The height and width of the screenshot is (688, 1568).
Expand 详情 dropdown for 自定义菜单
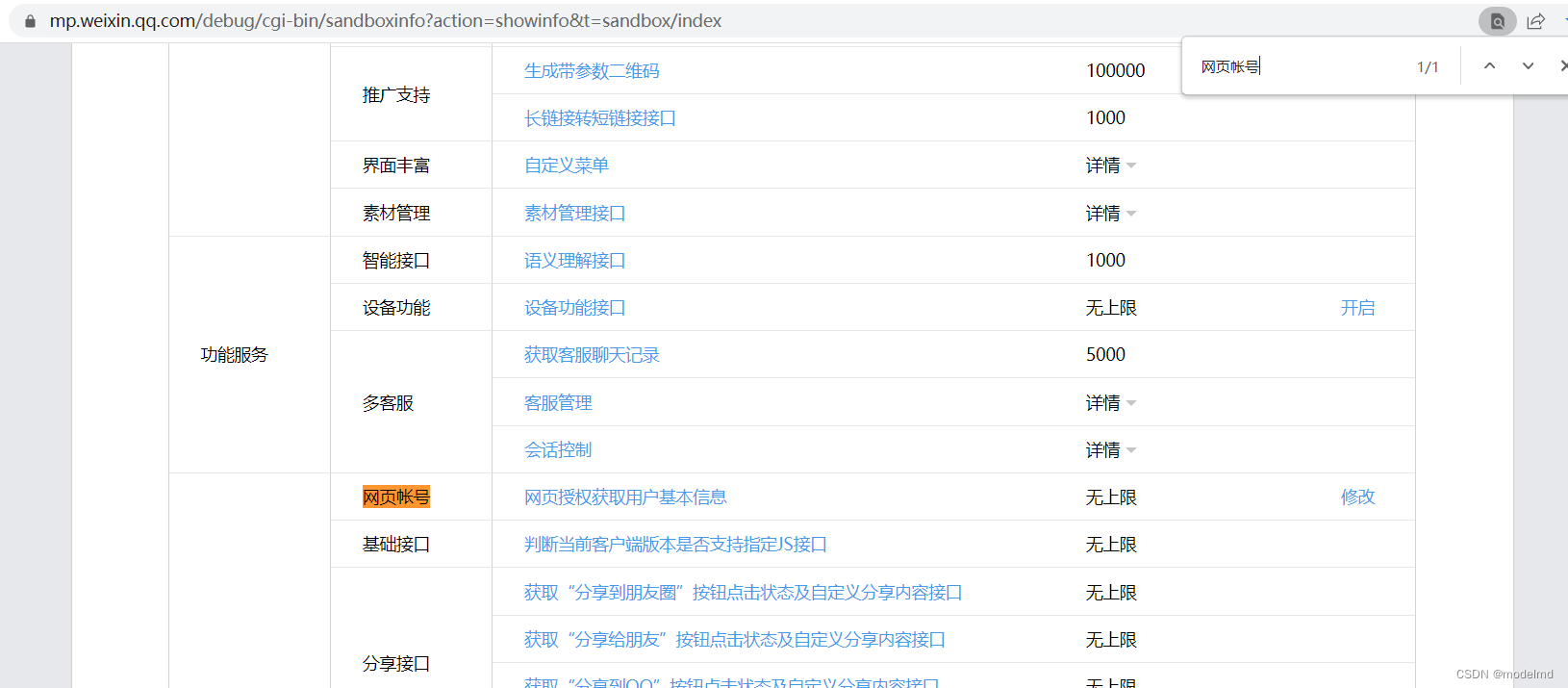point(1111,166)
